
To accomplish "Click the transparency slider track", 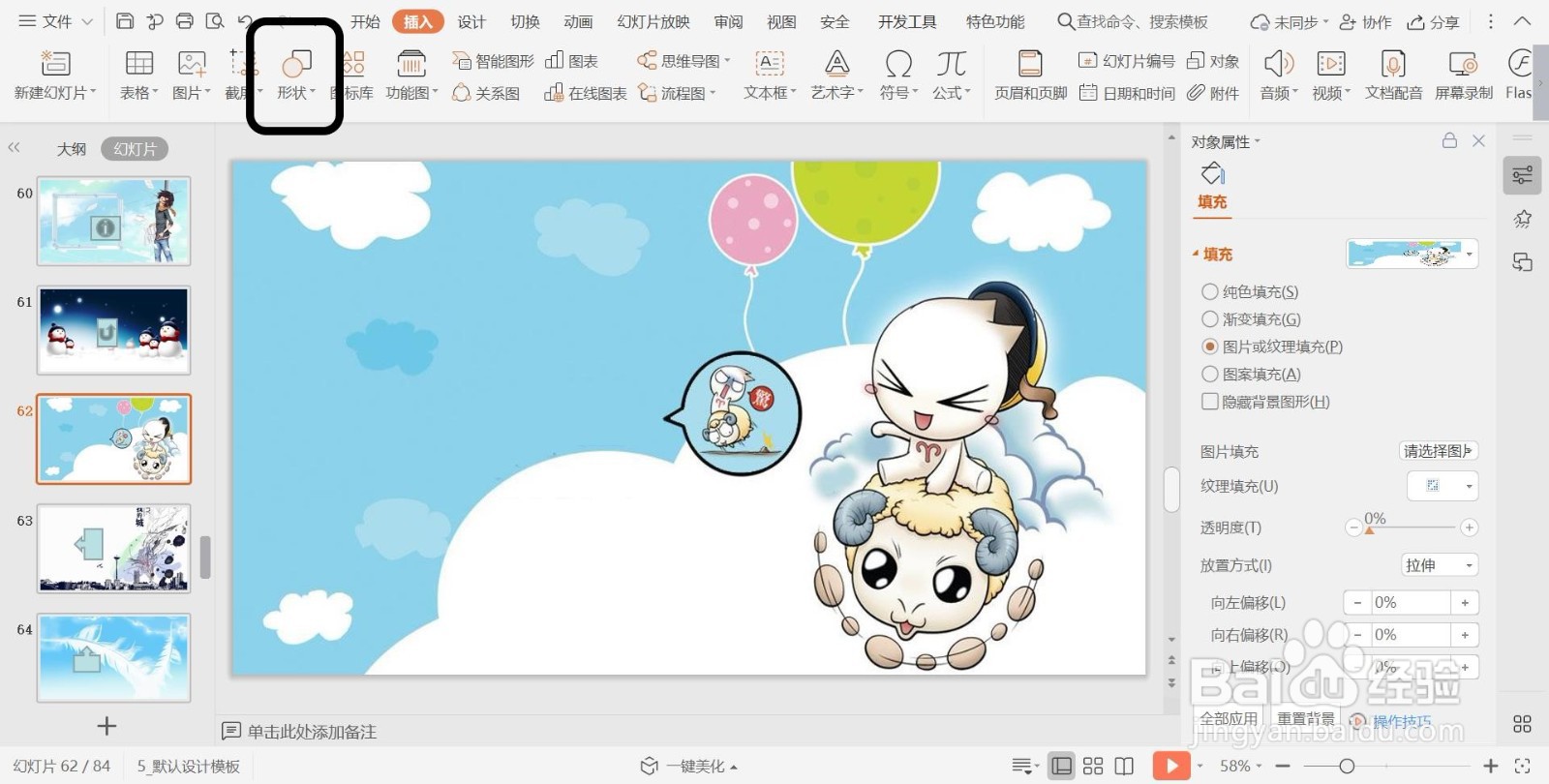I will pyautogui.click(x=1412, y=527).
